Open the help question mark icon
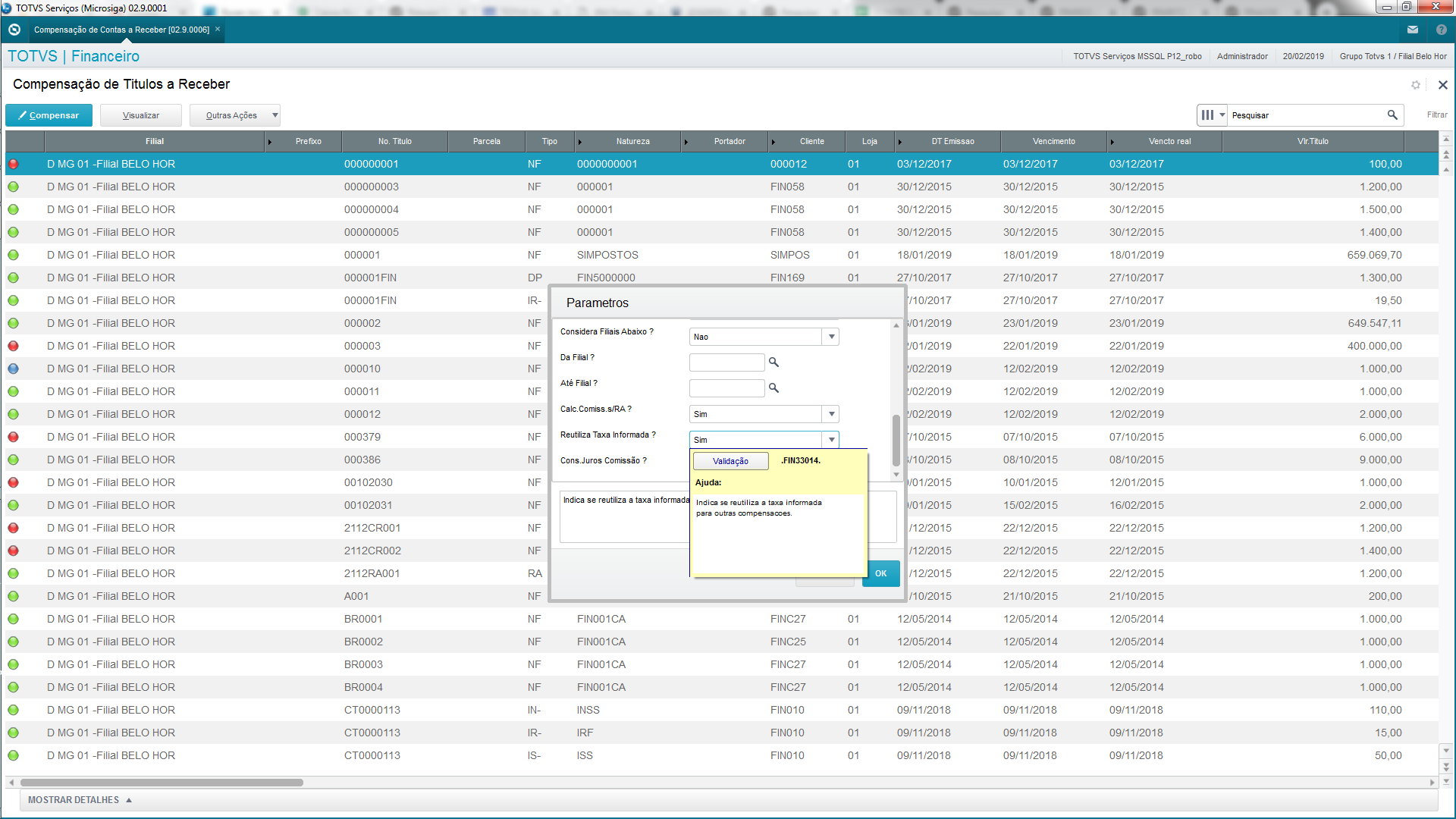Viewport: 1456px width, 819px height. click(1441, 30)
